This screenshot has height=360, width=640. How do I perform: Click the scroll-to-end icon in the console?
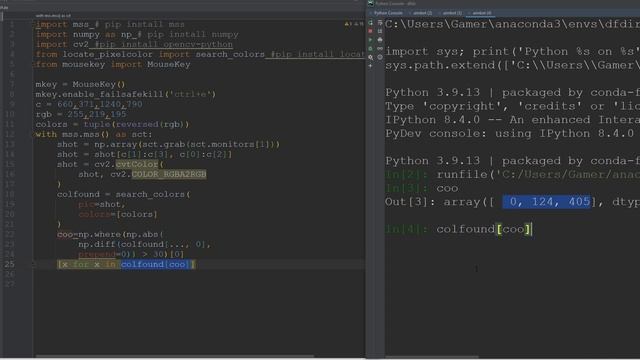pyautogui.click(x=380, y=31)
